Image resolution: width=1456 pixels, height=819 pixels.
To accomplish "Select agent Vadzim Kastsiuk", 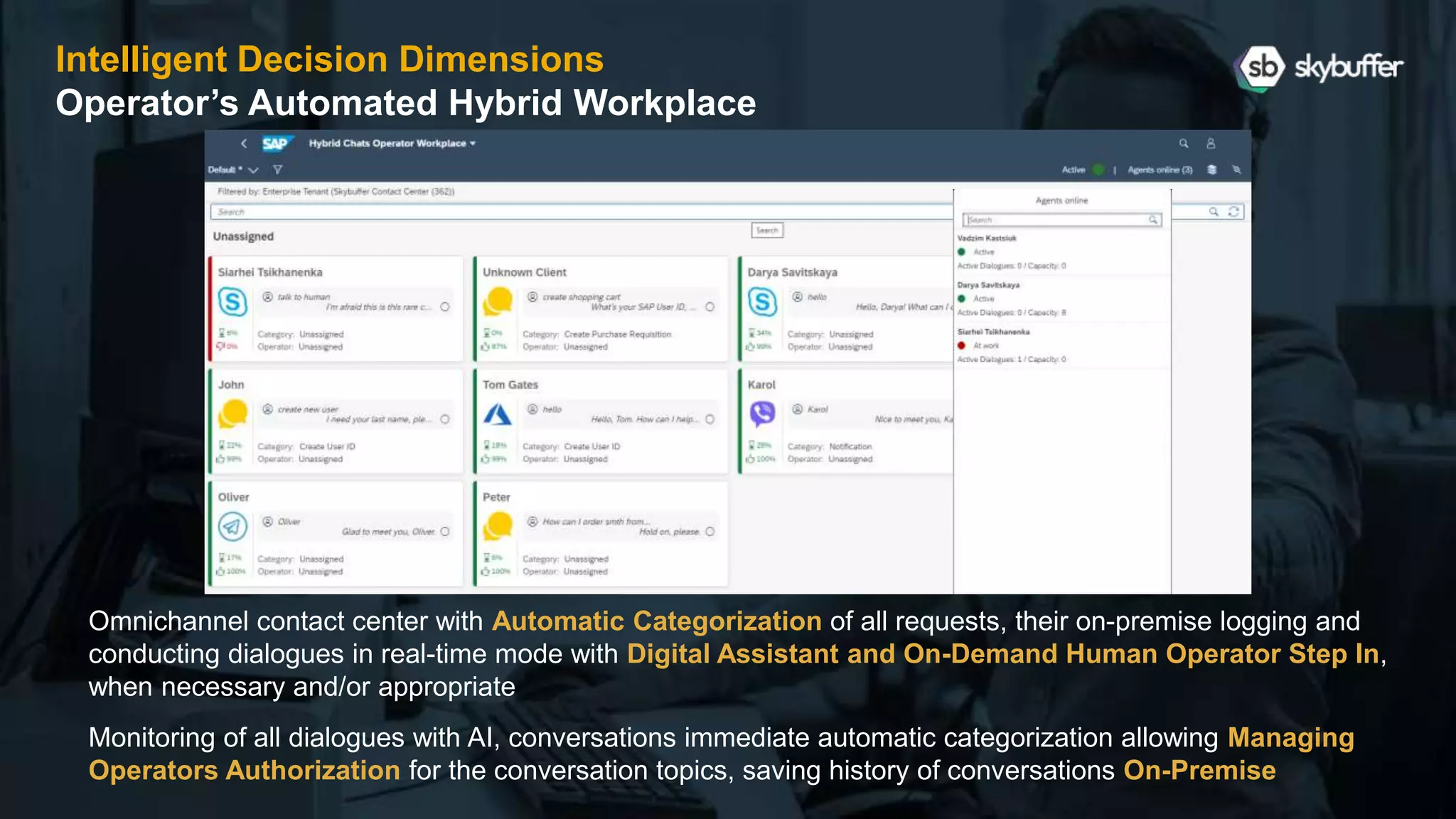I will [x=1062, y=252].
